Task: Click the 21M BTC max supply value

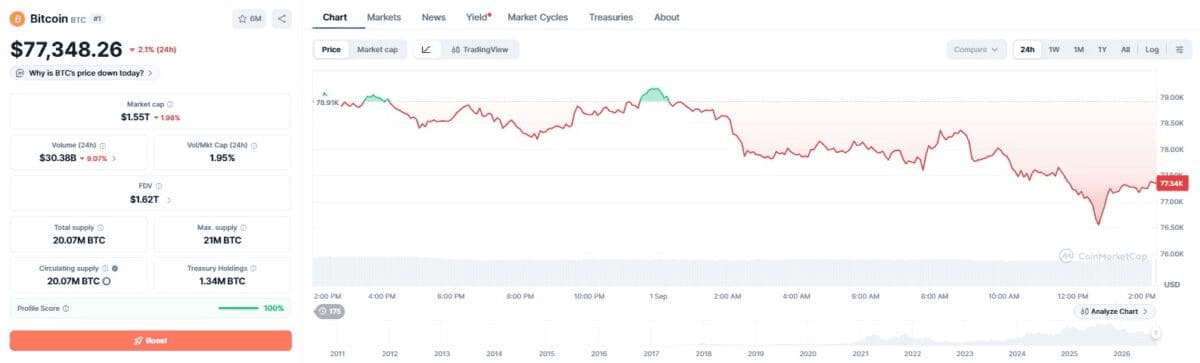Action: click(x=222, y=240)
